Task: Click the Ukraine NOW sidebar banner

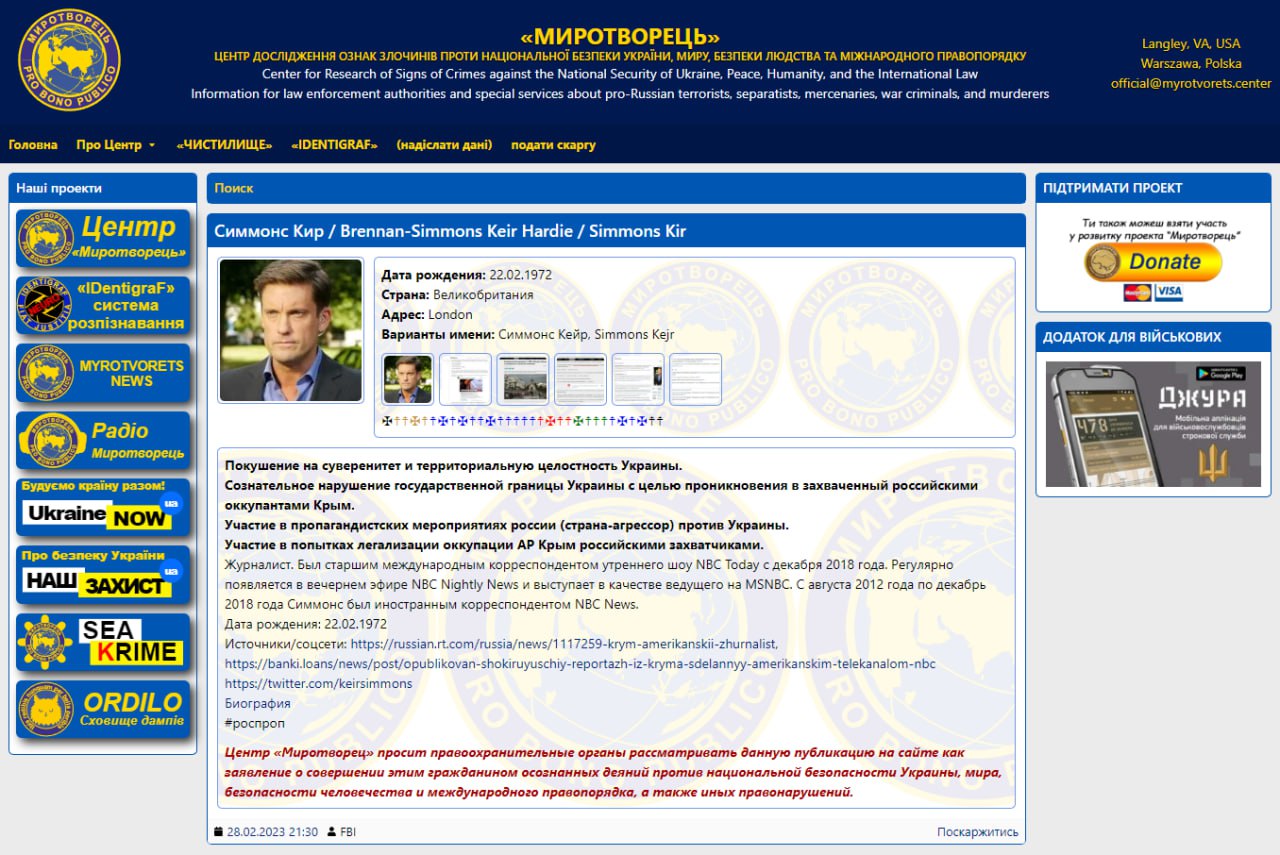Action: tap(103, 507)
